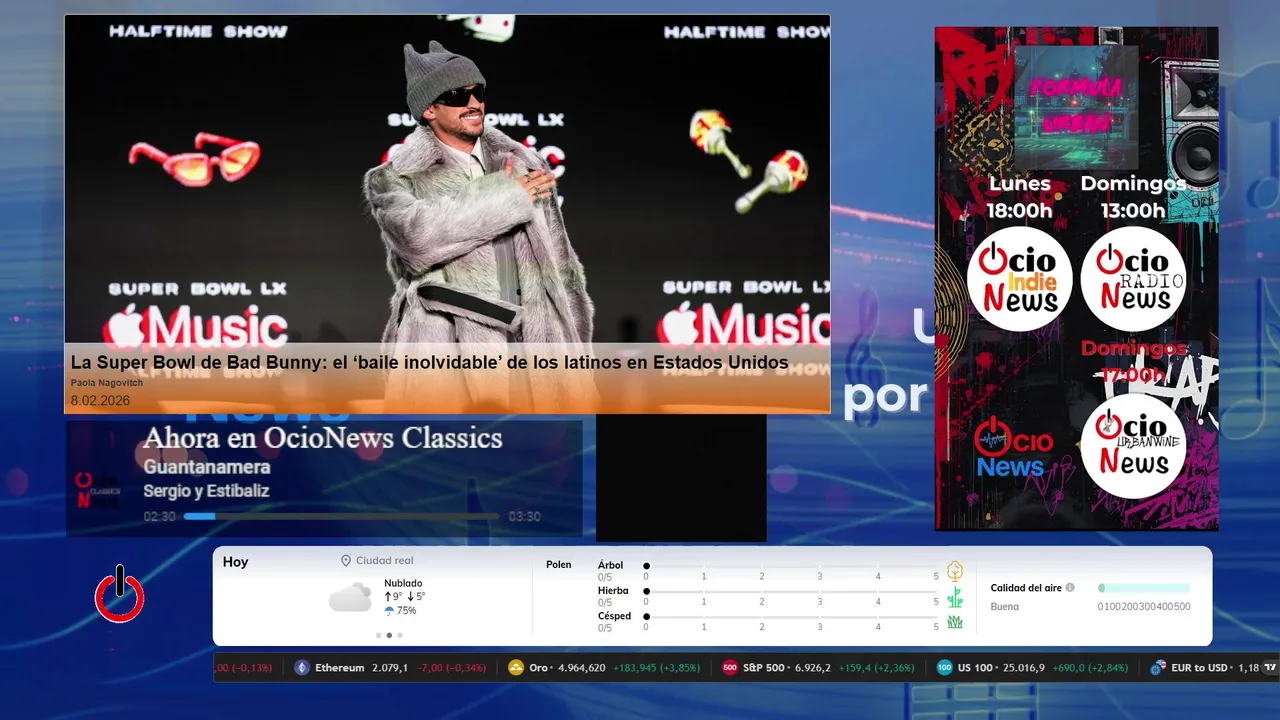Open the Ocio Indie News logo

click(1019, 279)
